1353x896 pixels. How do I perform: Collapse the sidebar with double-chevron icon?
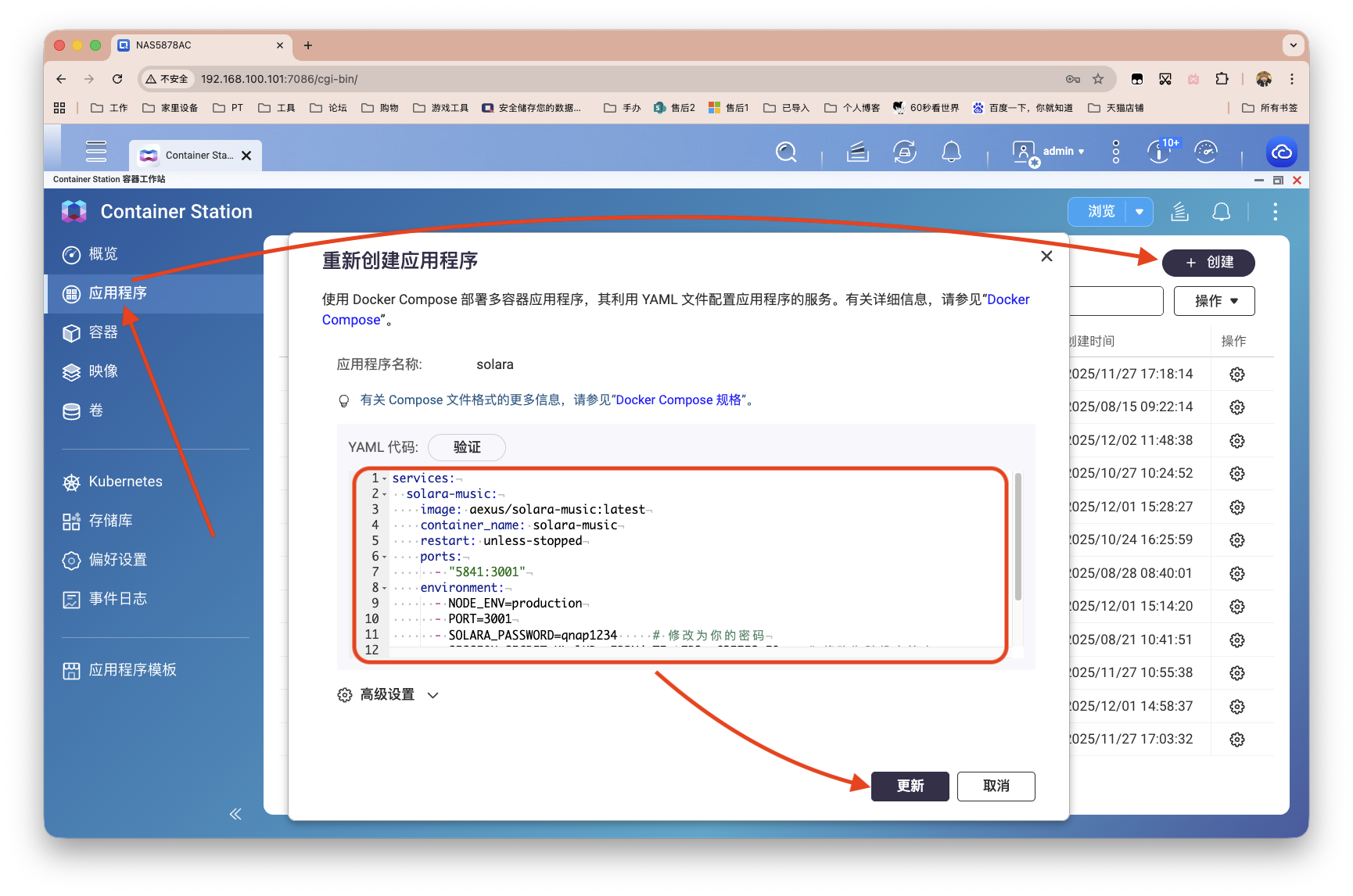pos(235,814)
